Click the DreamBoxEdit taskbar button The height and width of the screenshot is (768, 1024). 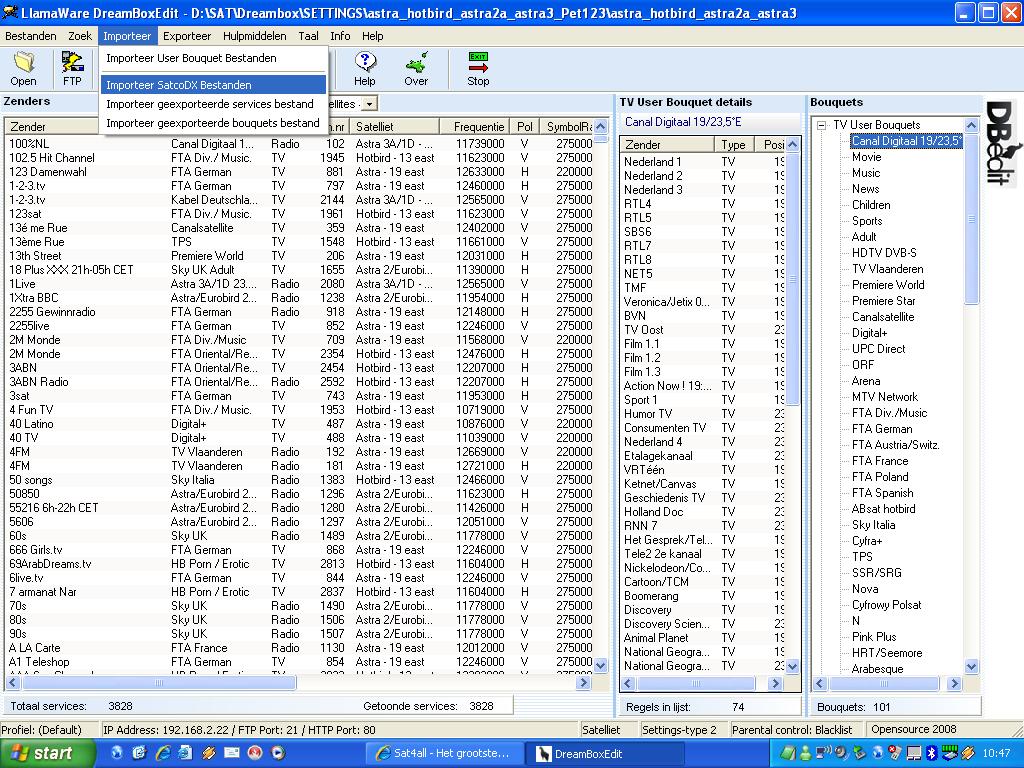coord(604,753)
